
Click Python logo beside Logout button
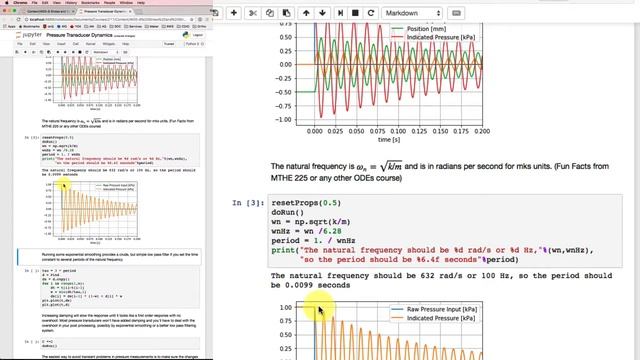(x=186, y=35)
